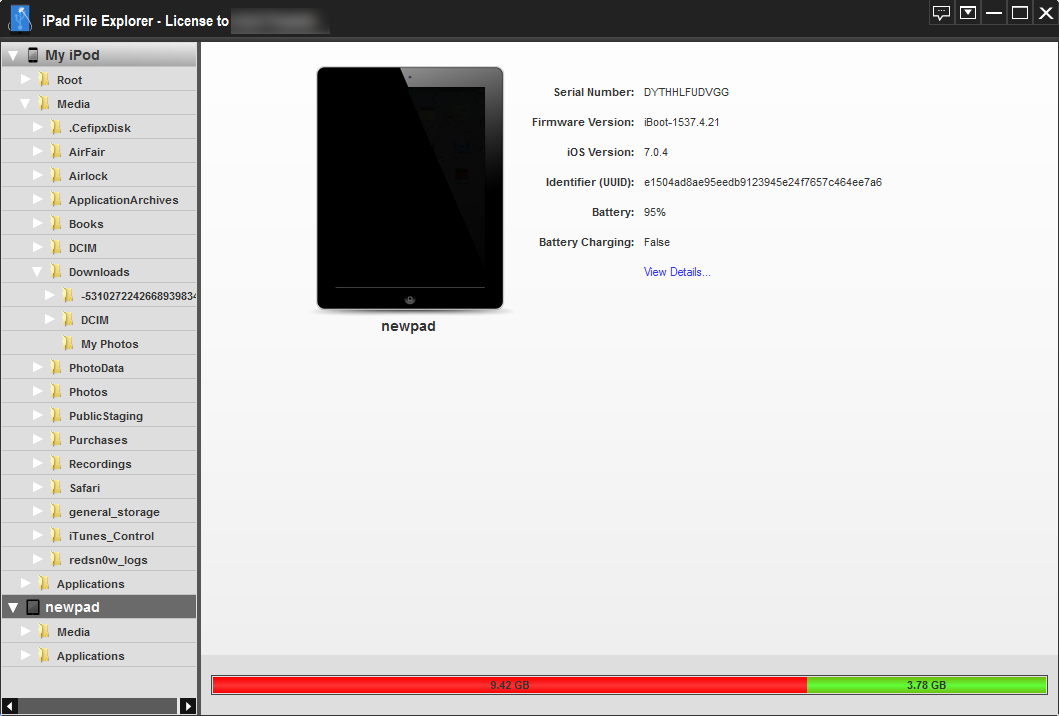
Task: Expand the Safari folder arrow
Action: coord(38,487)
